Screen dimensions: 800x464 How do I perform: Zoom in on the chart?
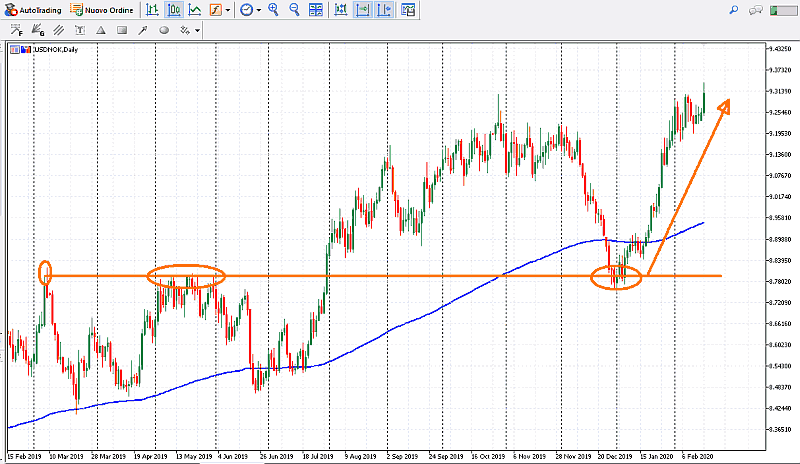[x=273, y=10]
